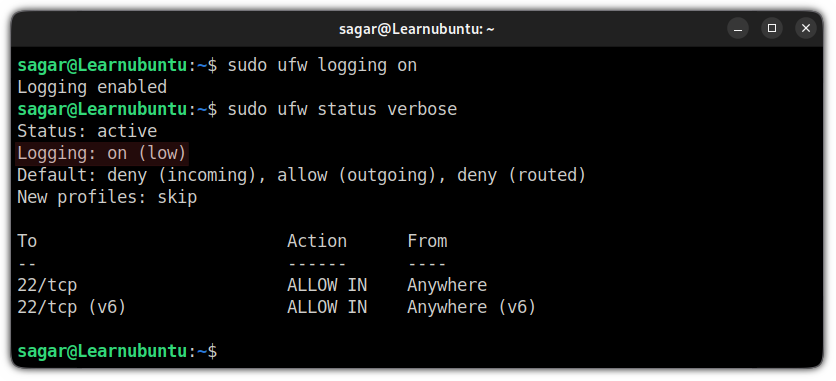Minimize the terminal window
Image resolution: width=836 pixels, height=381 pixels.
coord(738,28)
